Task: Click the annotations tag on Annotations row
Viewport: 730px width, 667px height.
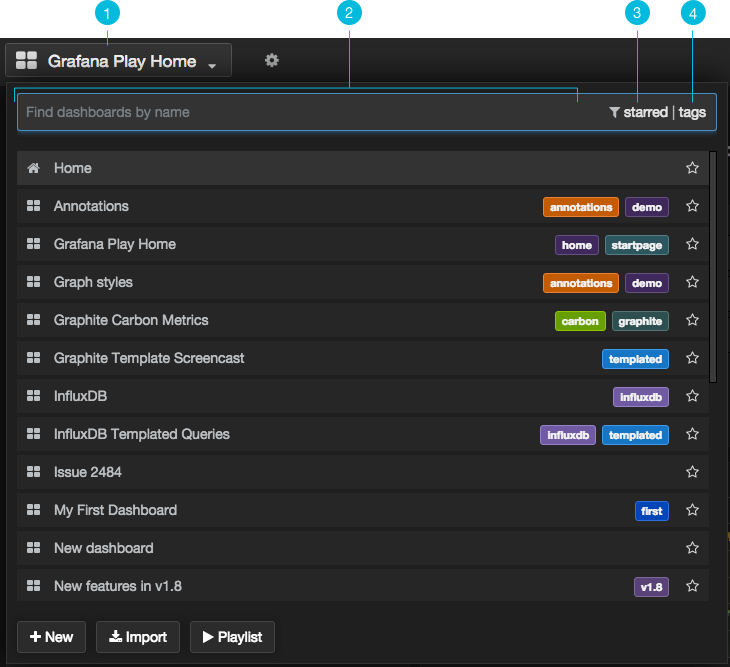Action: coord(581,207)
